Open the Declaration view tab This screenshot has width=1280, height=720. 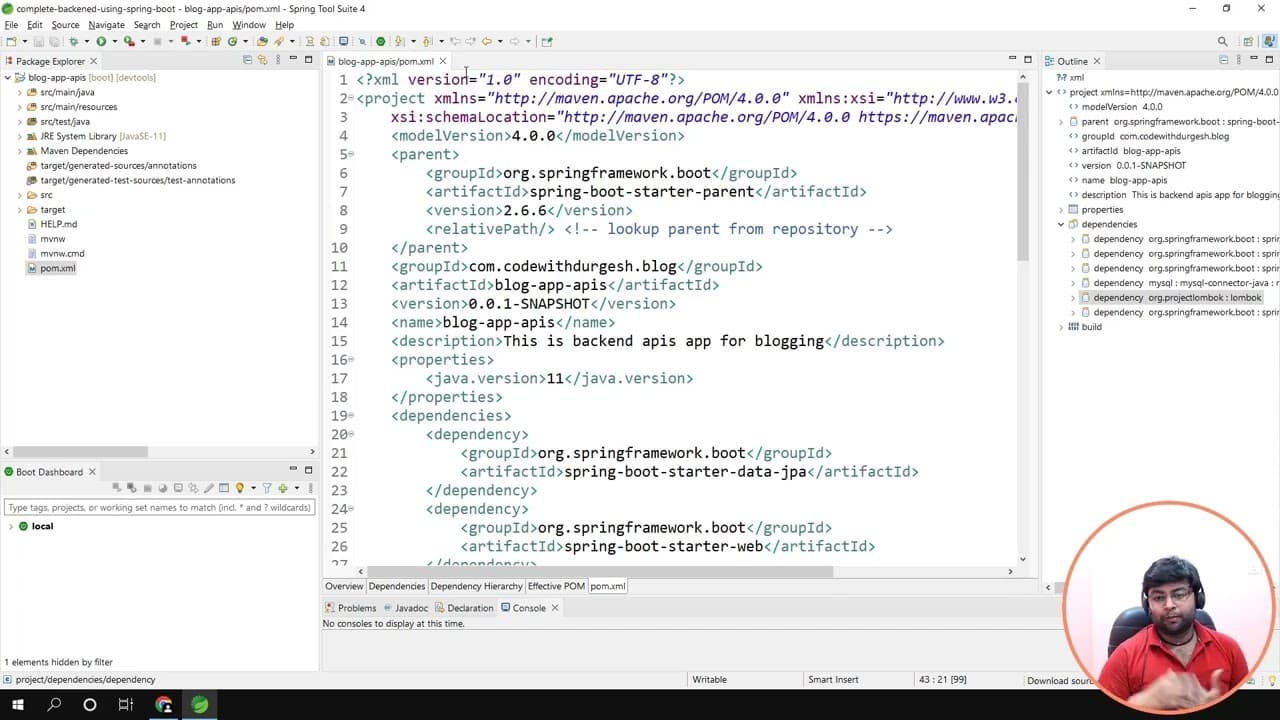point(464,608)
